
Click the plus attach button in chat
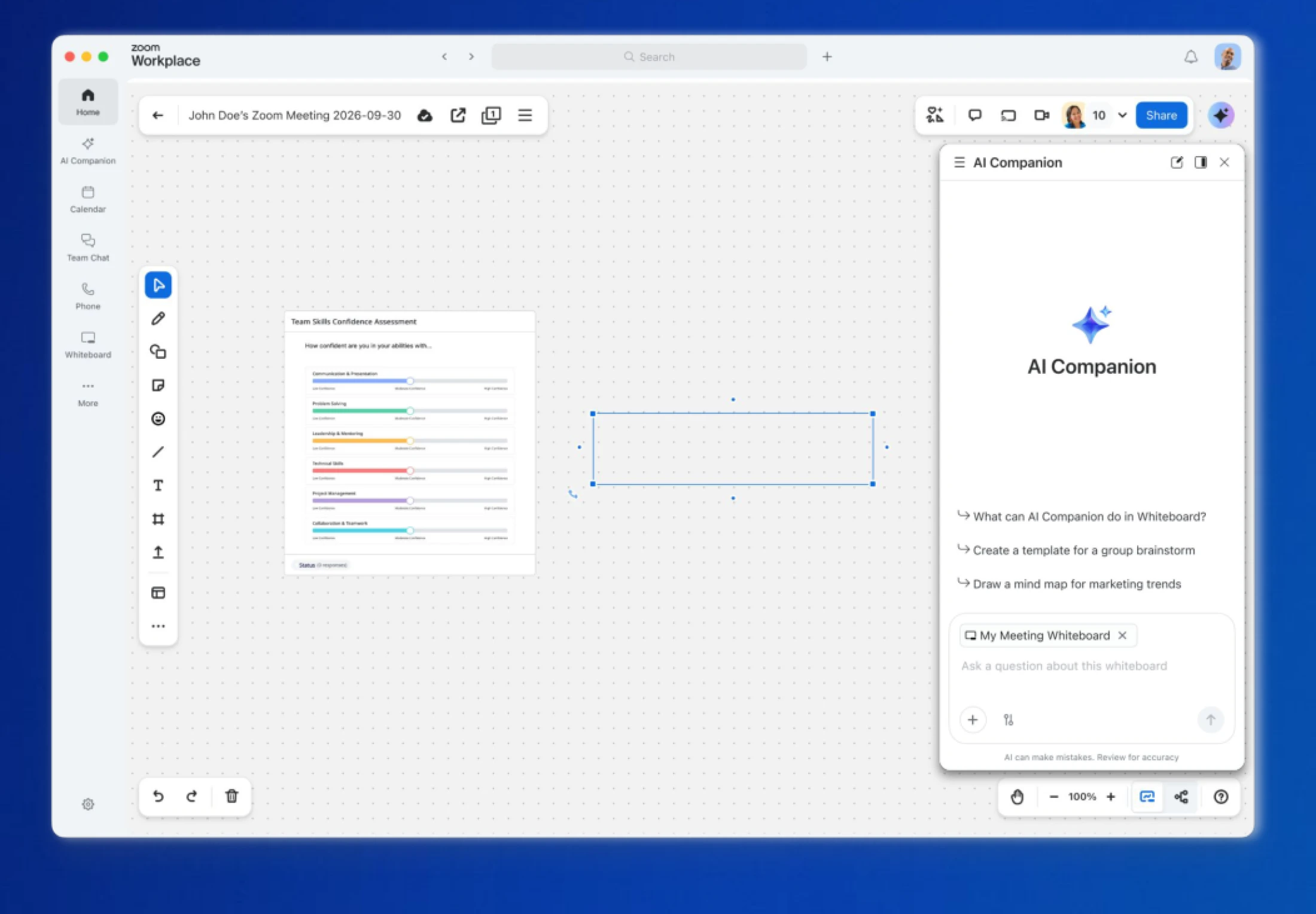click(973, 720)
